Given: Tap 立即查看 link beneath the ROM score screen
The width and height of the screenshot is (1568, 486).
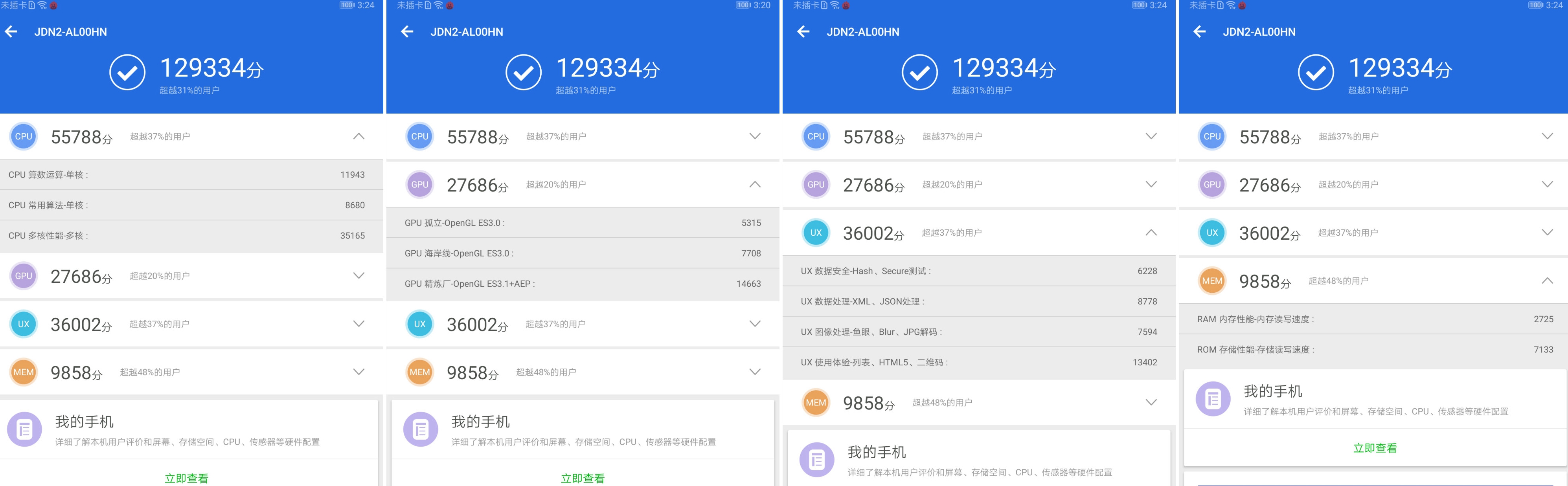Looking at the screenshot, I should pos(1375,448).
